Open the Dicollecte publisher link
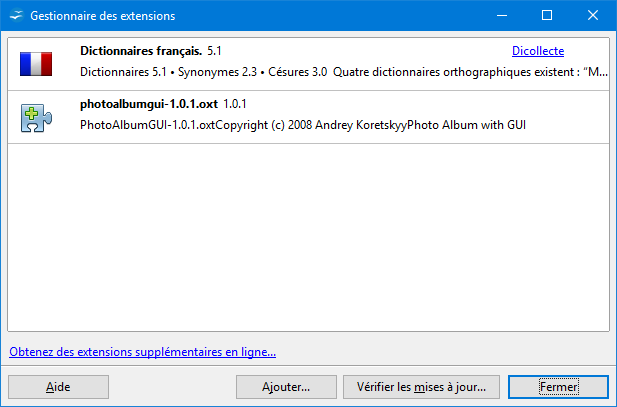 [538, 51]
